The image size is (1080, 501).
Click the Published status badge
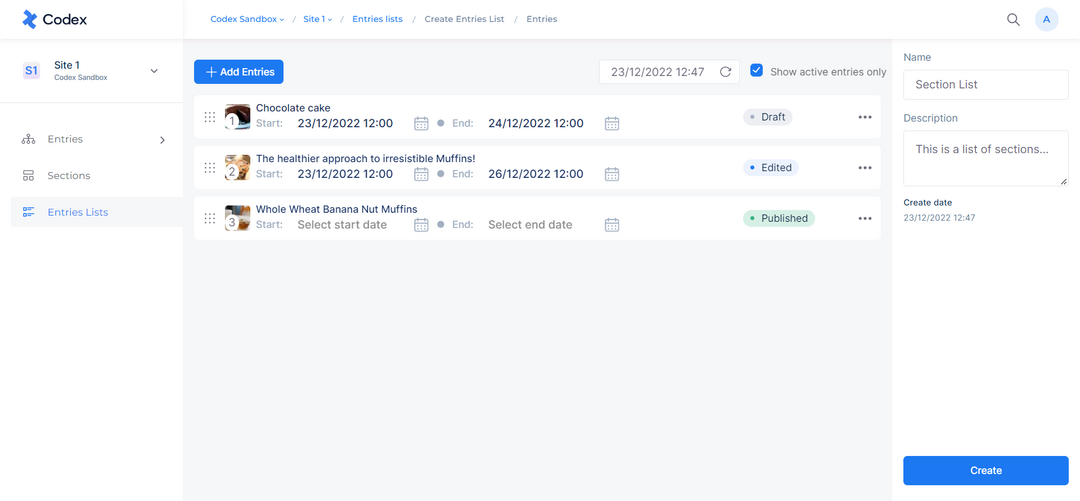click(779, 218)
